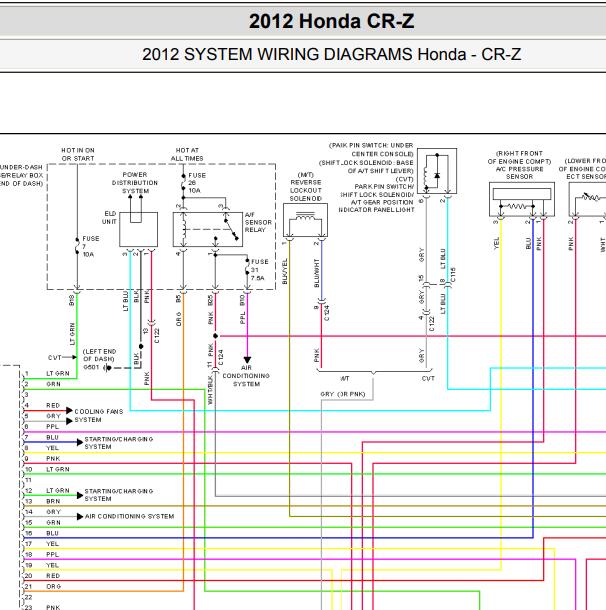Select the "REVERSE LOCKOUT SOLENOID" label

(306, 190)
